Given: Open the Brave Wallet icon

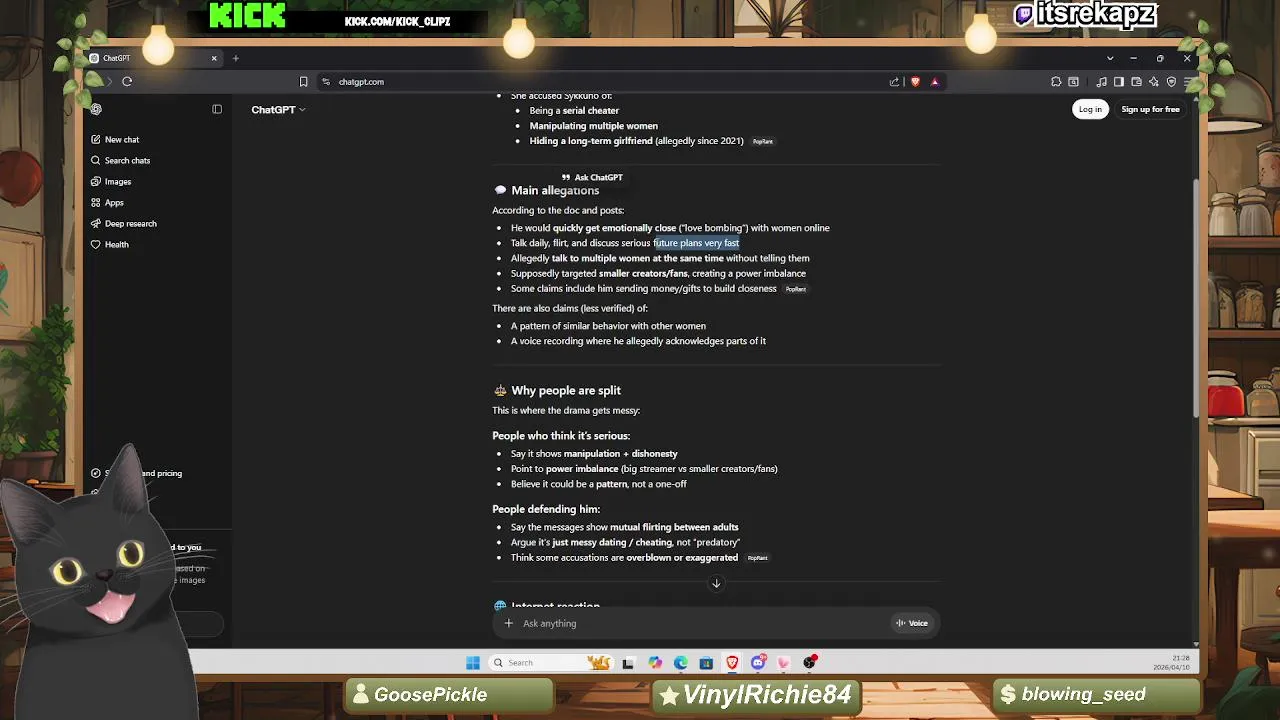Looking at the screenshot, I should coord(1136,82).
